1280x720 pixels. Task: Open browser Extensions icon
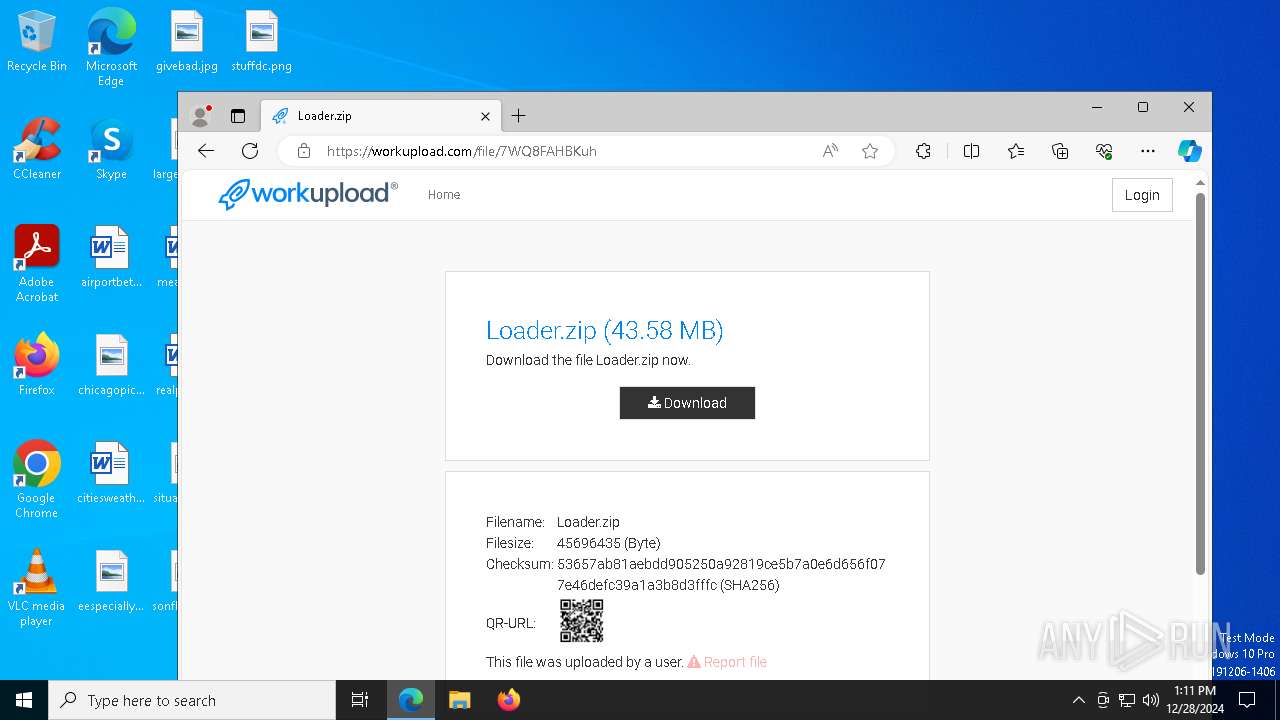923,151
